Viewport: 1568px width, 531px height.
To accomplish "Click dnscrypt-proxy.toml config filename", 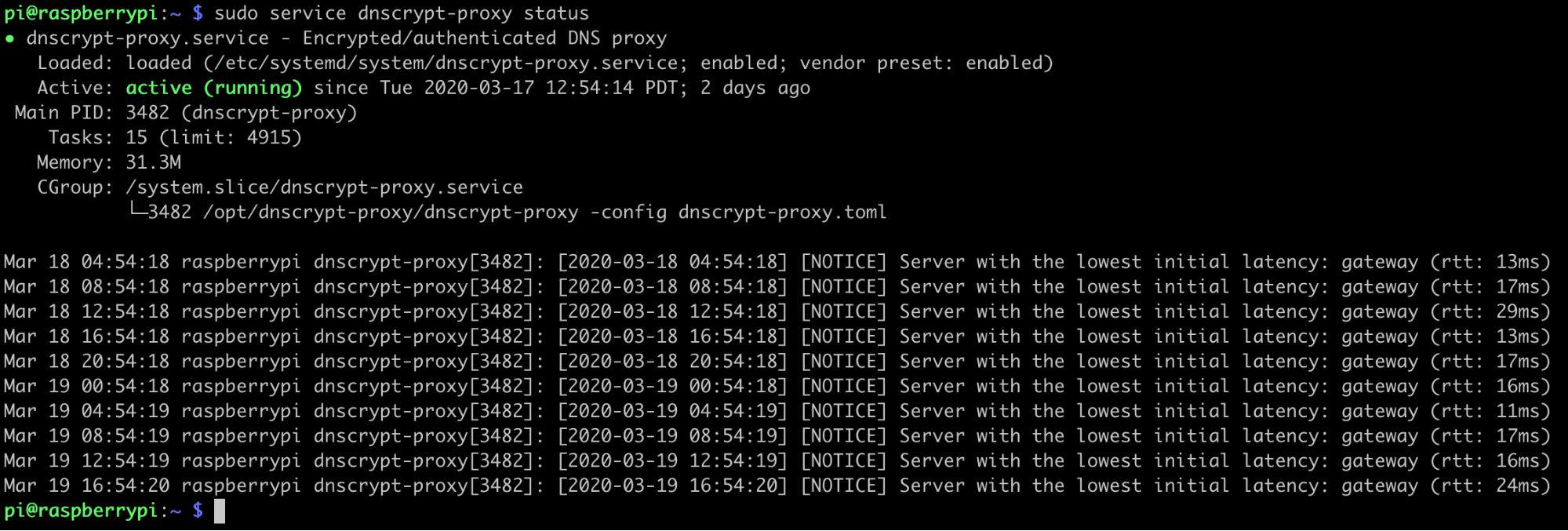I will pos(782,213).
